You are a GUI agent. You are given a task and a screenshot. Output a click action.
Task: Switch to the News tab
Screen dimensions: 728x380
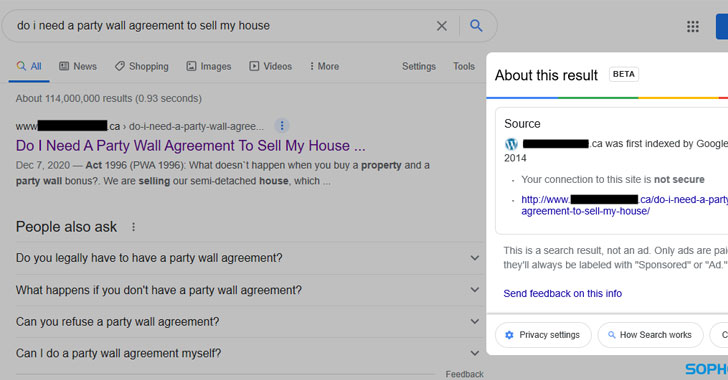(x=78, y=66)
